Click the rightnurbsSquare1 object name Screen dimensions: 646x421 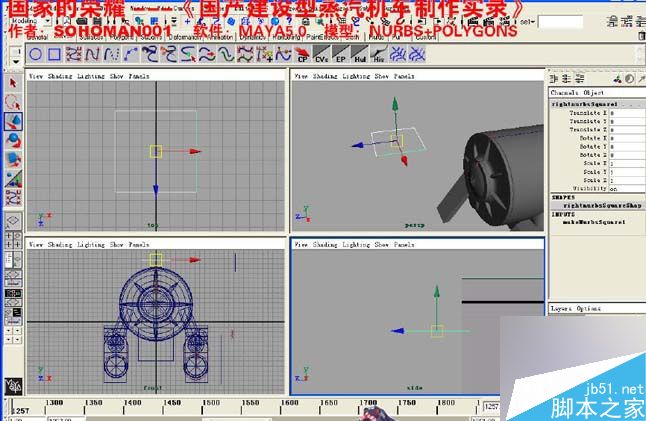(x=585, y=104)
